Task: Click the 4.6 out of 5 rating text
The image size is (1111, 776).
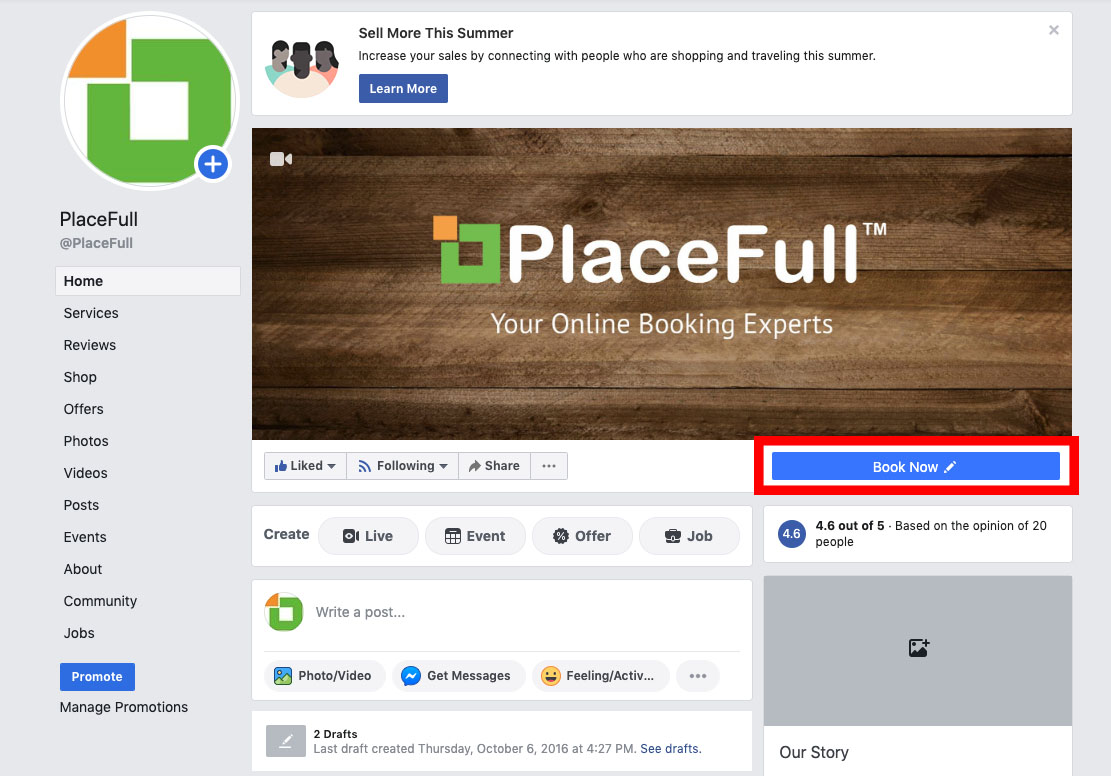Action: tap(850, 526)
